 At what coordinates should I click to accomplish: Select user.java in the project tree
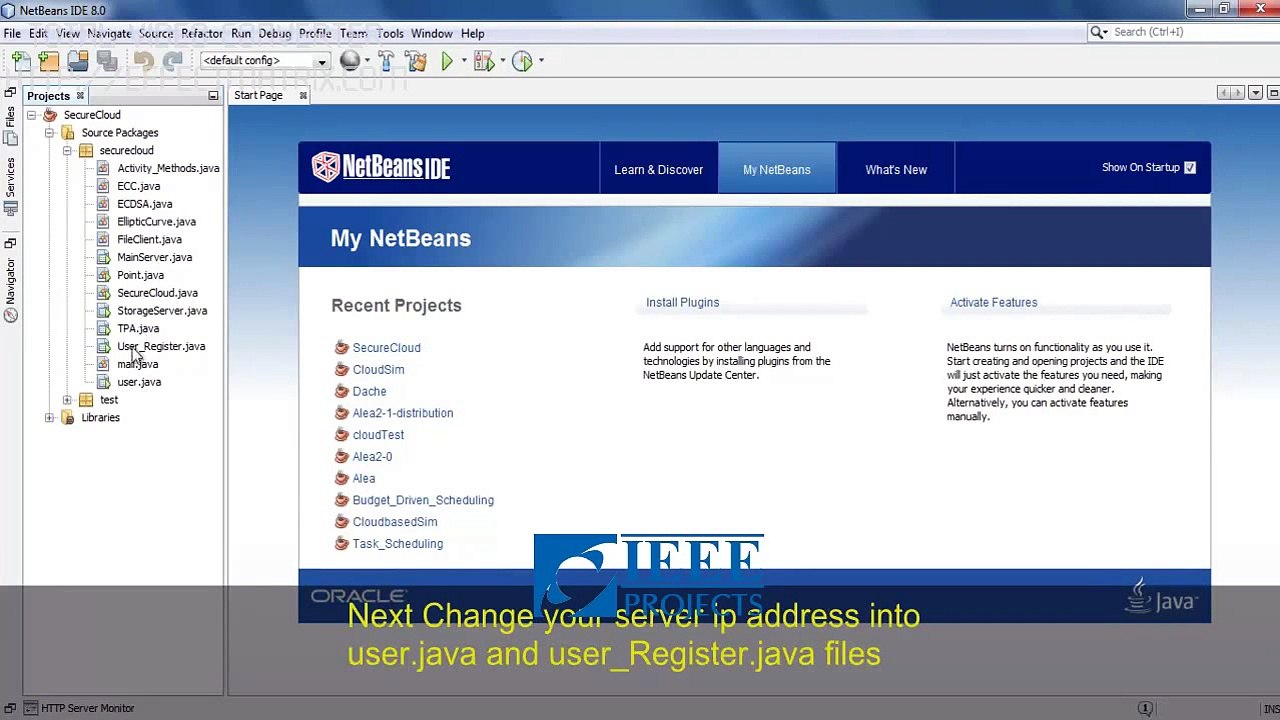pyautogui.click(x=139, y=382)
